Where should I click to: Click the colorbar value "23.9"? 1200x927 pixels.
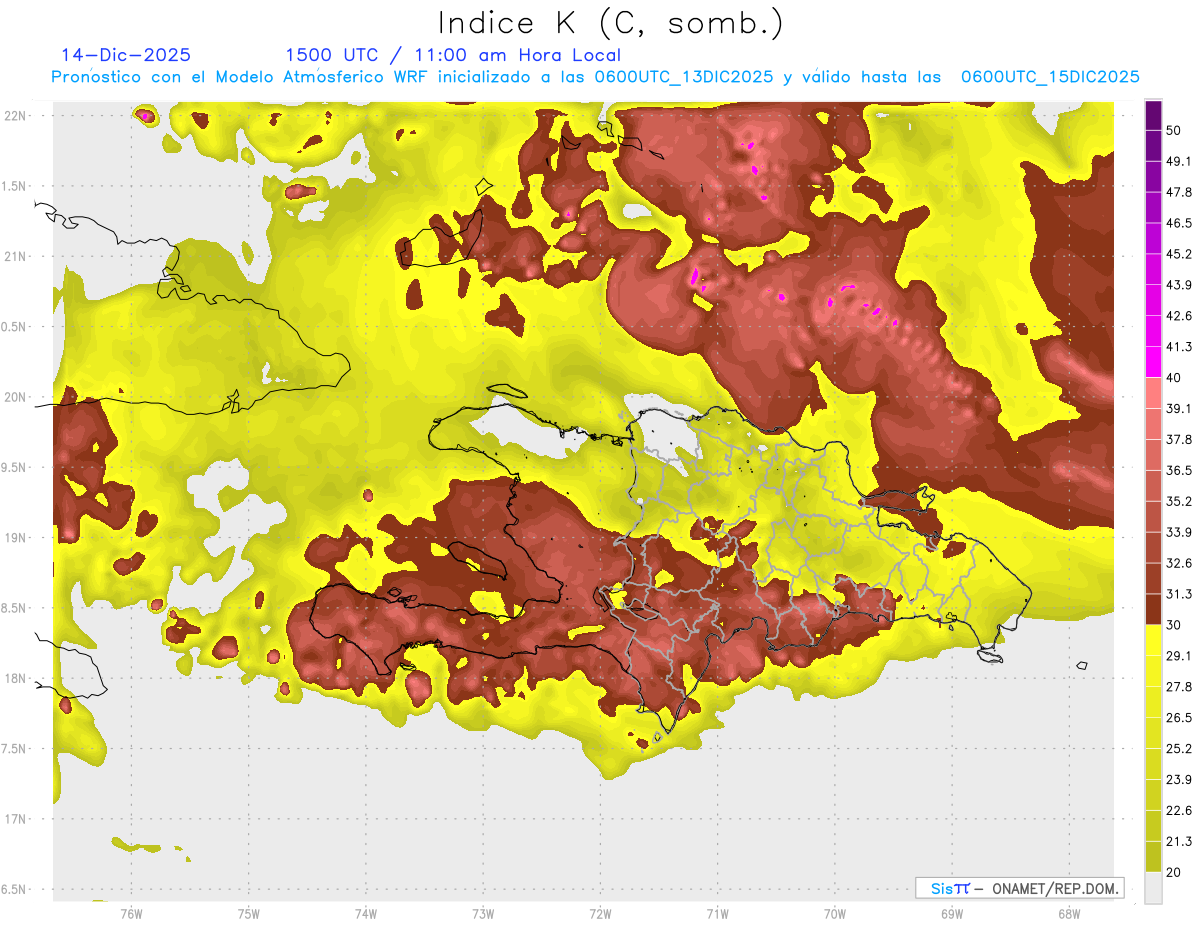coord(1179,780)
